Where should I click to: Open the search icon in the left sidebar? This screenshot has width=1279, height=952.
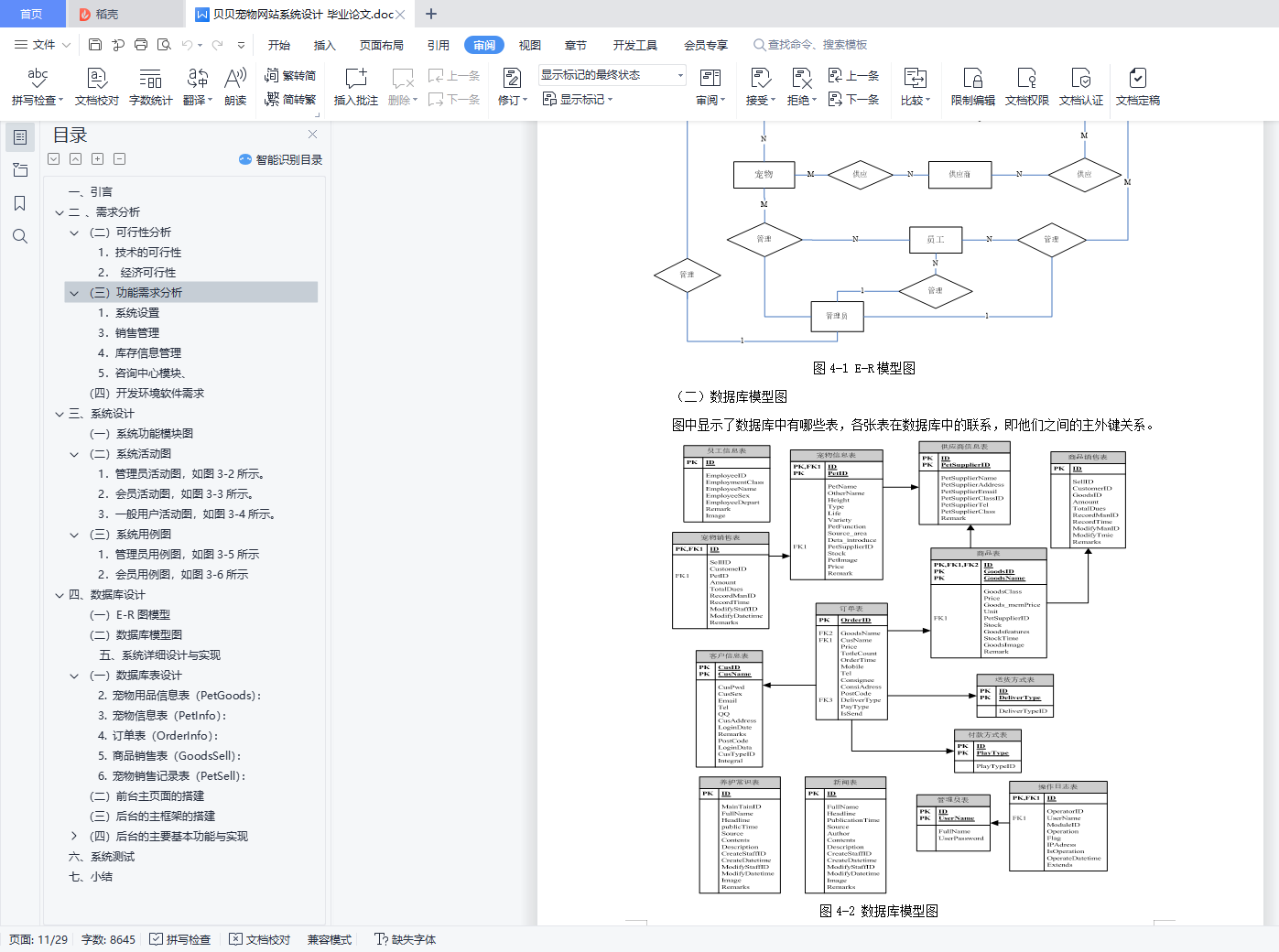pyautogui.click(x=20, y=236)
